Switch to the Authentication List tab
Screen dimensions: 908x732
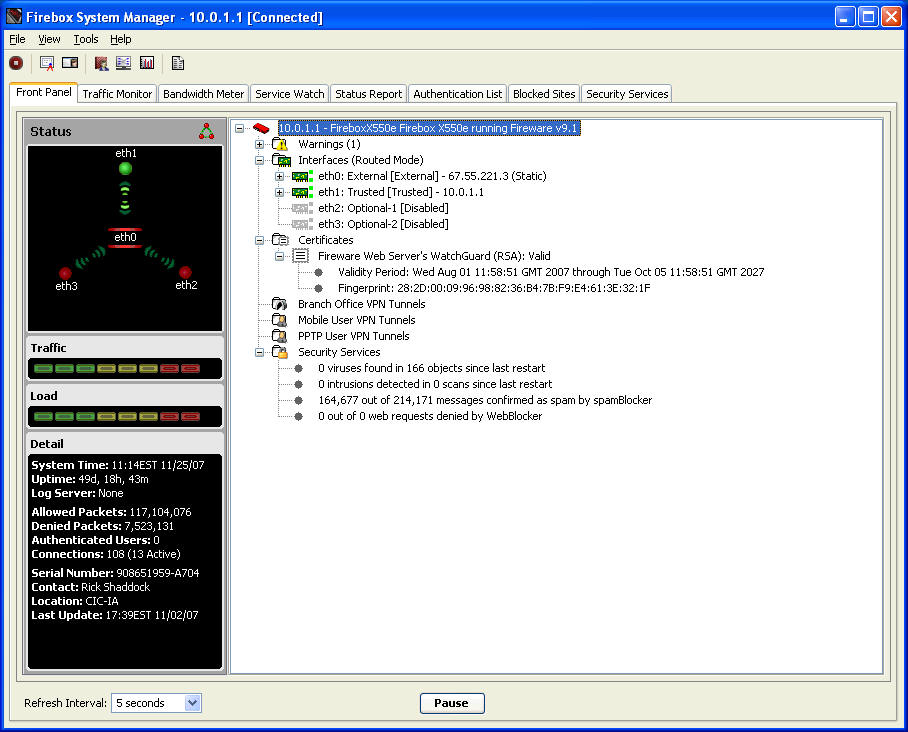pos(457,94)
